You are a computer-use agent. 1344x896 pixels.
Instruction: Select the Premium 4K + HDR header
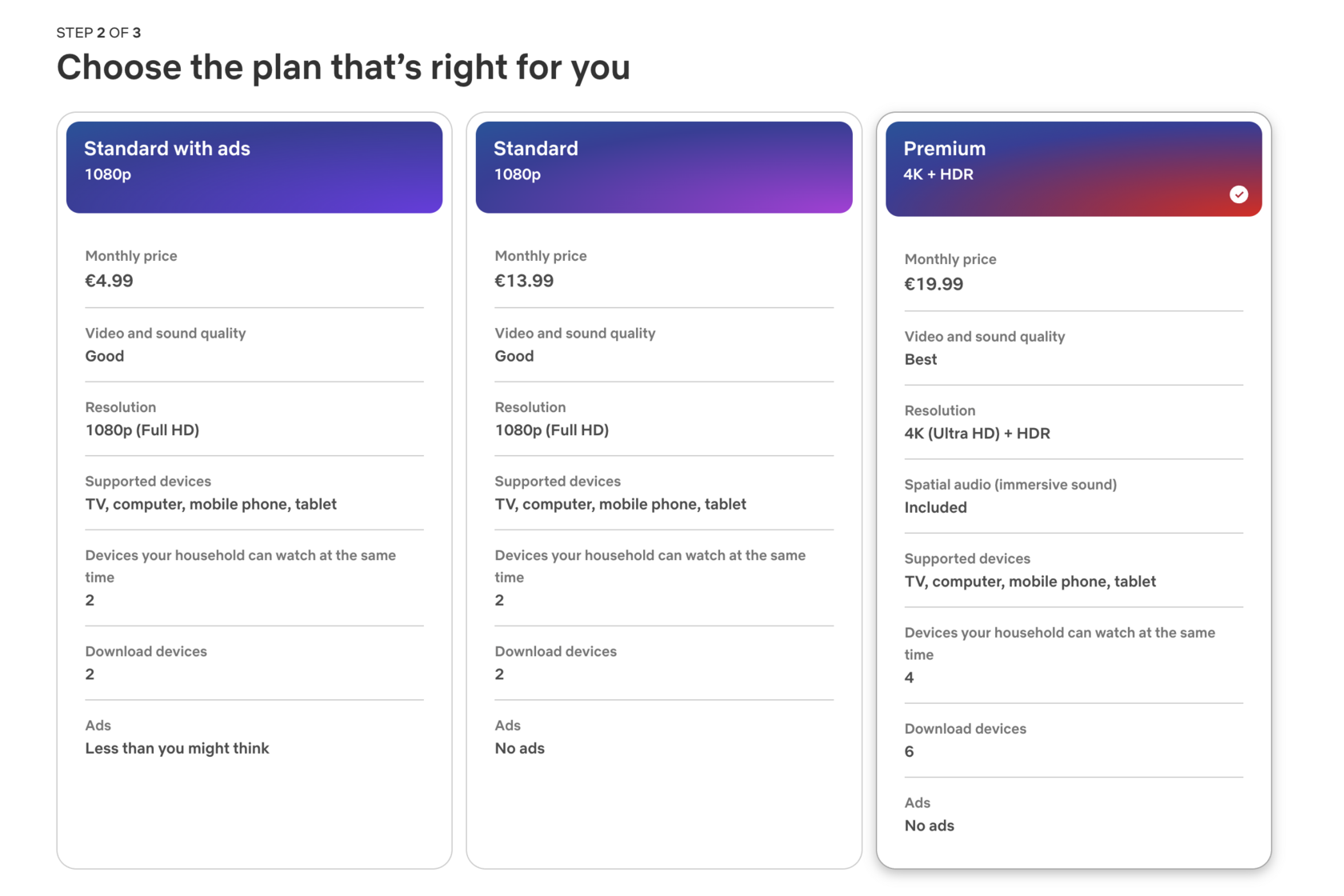(1072, 168)
